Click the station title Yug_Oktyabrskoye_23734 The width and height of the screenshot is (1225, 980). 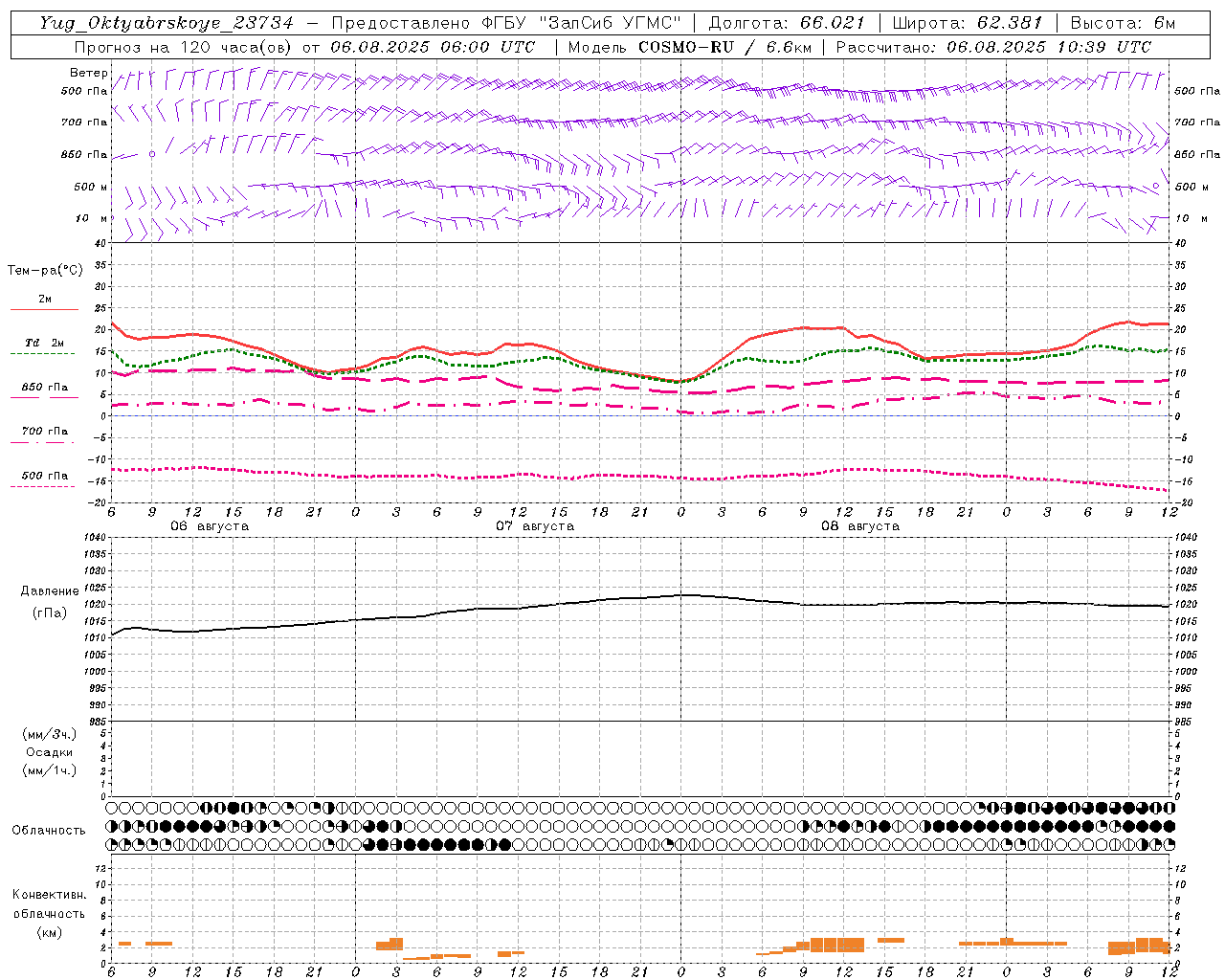167,23
